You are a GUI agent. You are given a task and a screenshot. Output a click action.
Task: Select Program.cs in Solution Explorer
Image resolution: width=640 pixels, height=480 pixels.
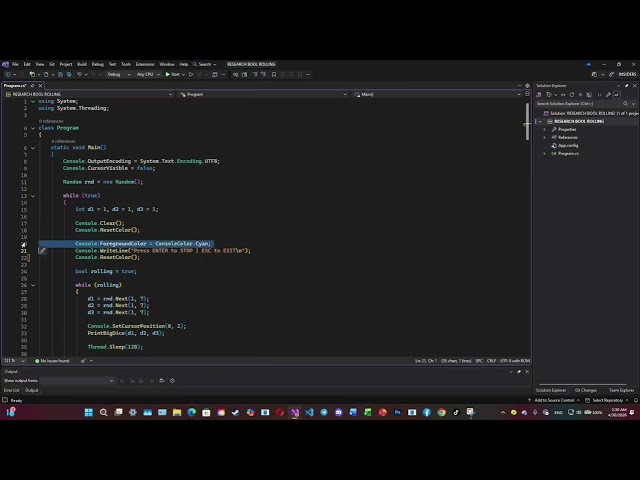(x=568, y=153)
